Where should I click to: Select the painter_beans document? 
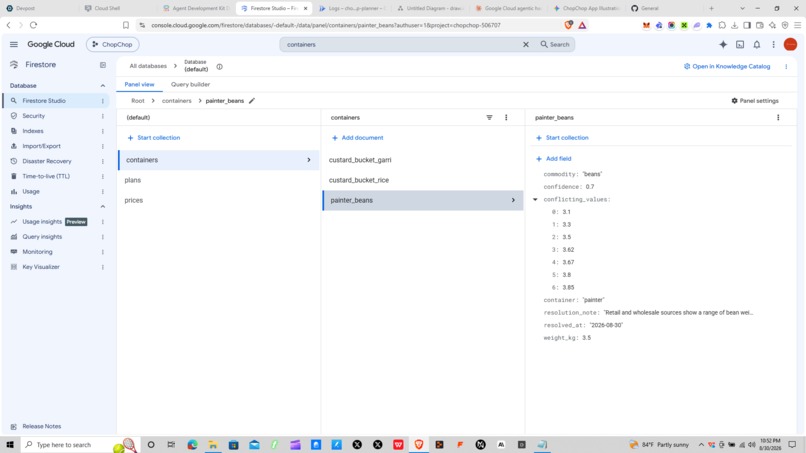[x=423, y=200]
